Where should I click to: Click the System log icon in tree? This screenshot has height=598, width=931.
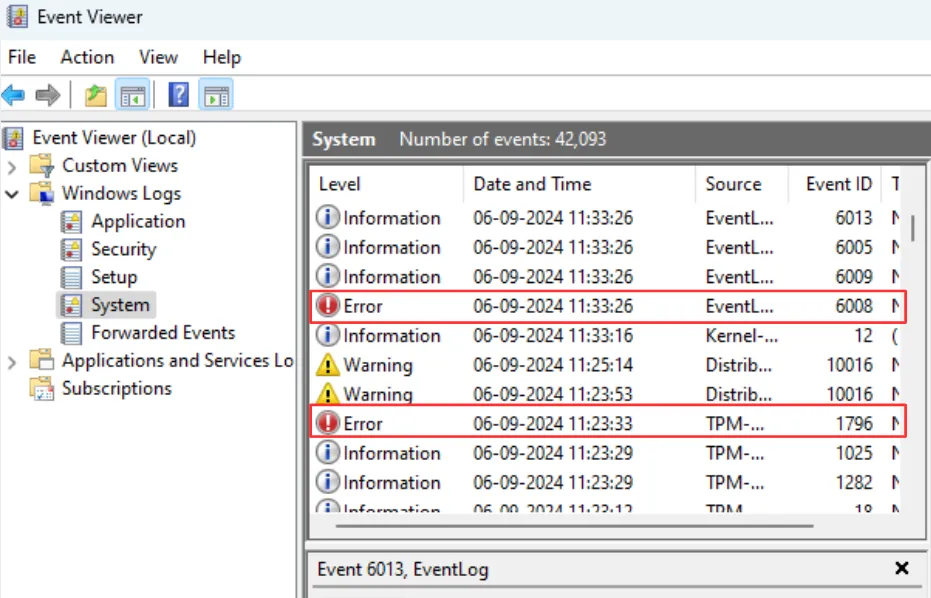(71, 305)
